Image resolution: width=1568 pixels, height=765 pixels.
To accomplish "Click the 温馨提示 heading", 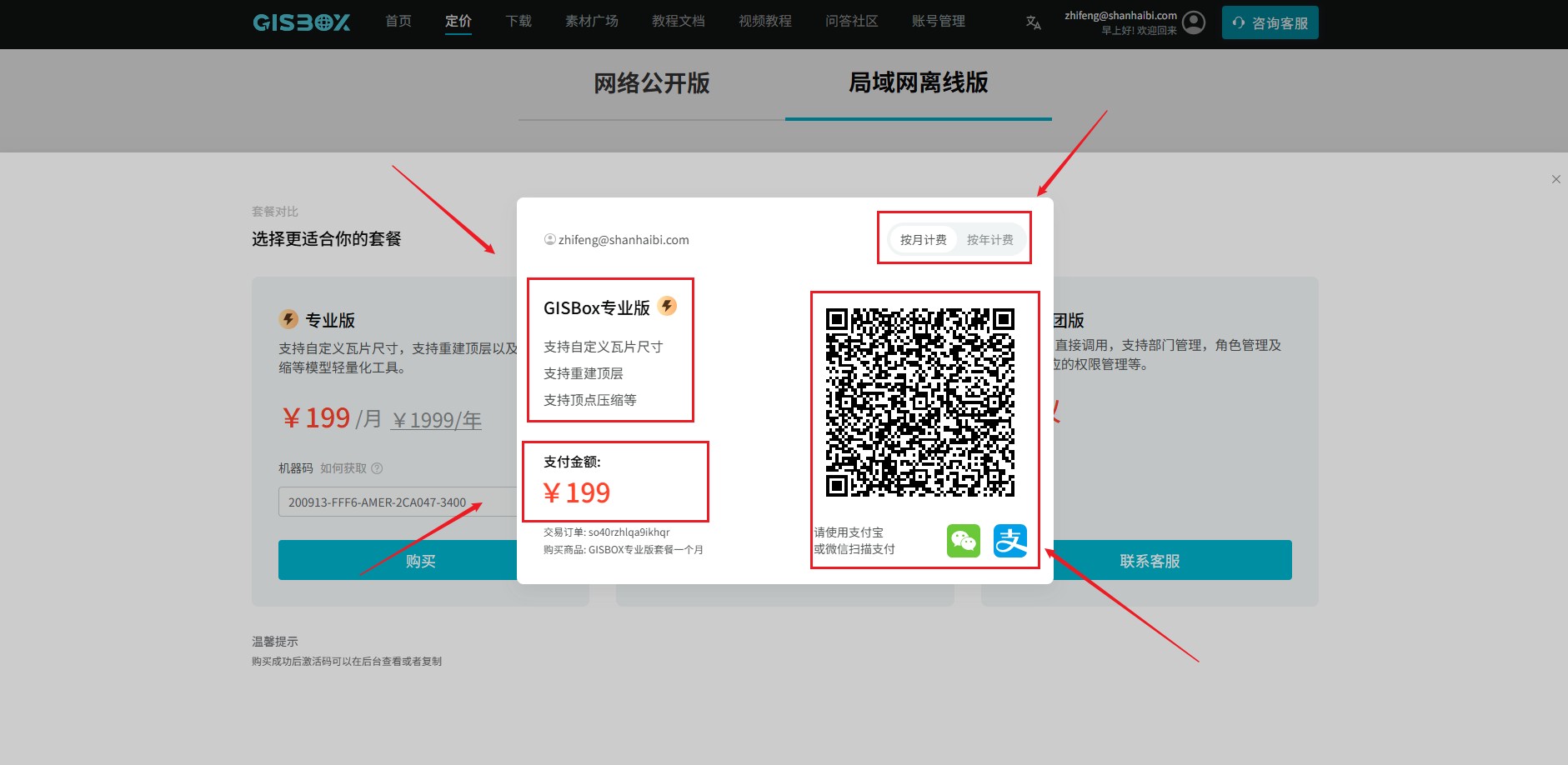I will click(x=275, y=642).
